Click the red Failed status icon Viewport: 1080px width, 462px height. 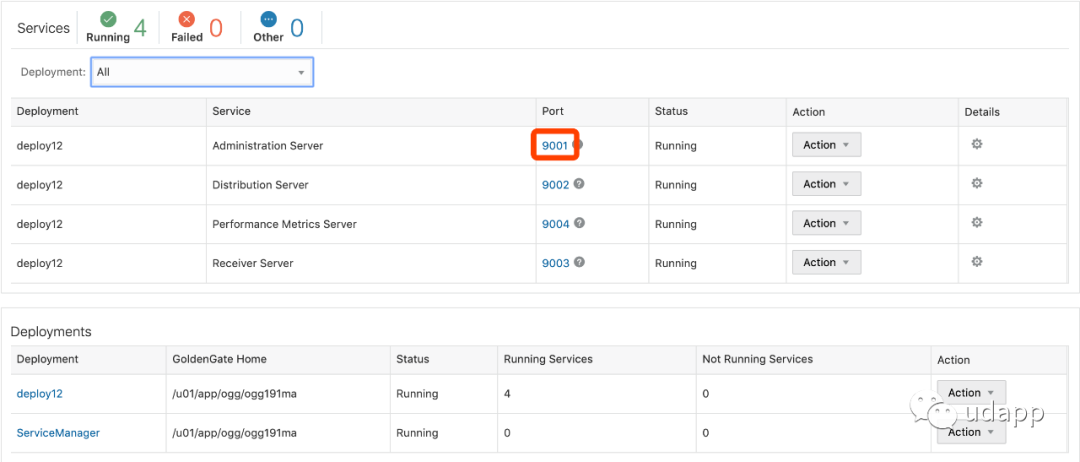pyautogui.click(x=186, y=20)
